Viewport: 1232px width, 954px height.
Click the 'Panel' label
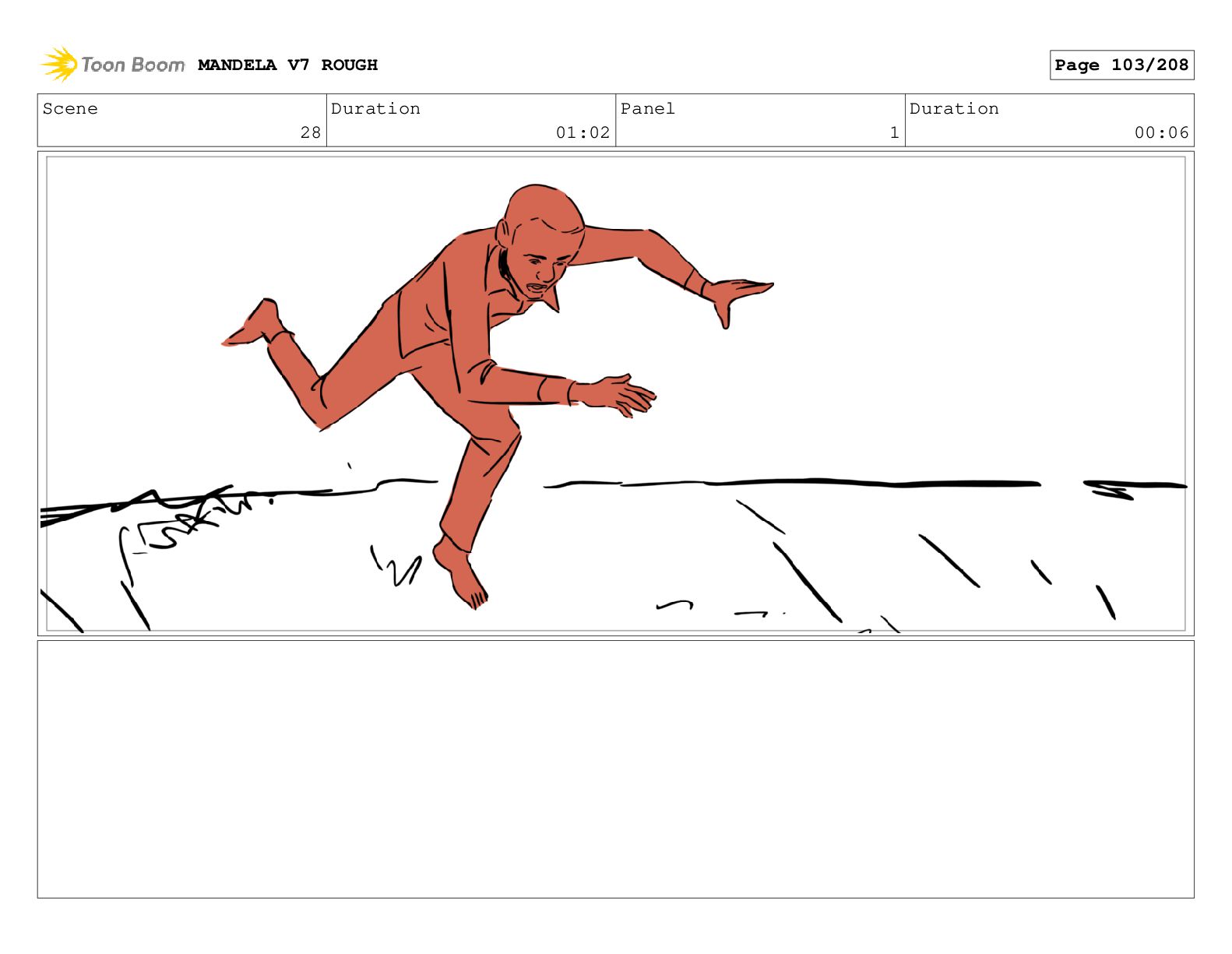[x=647, y=109]
